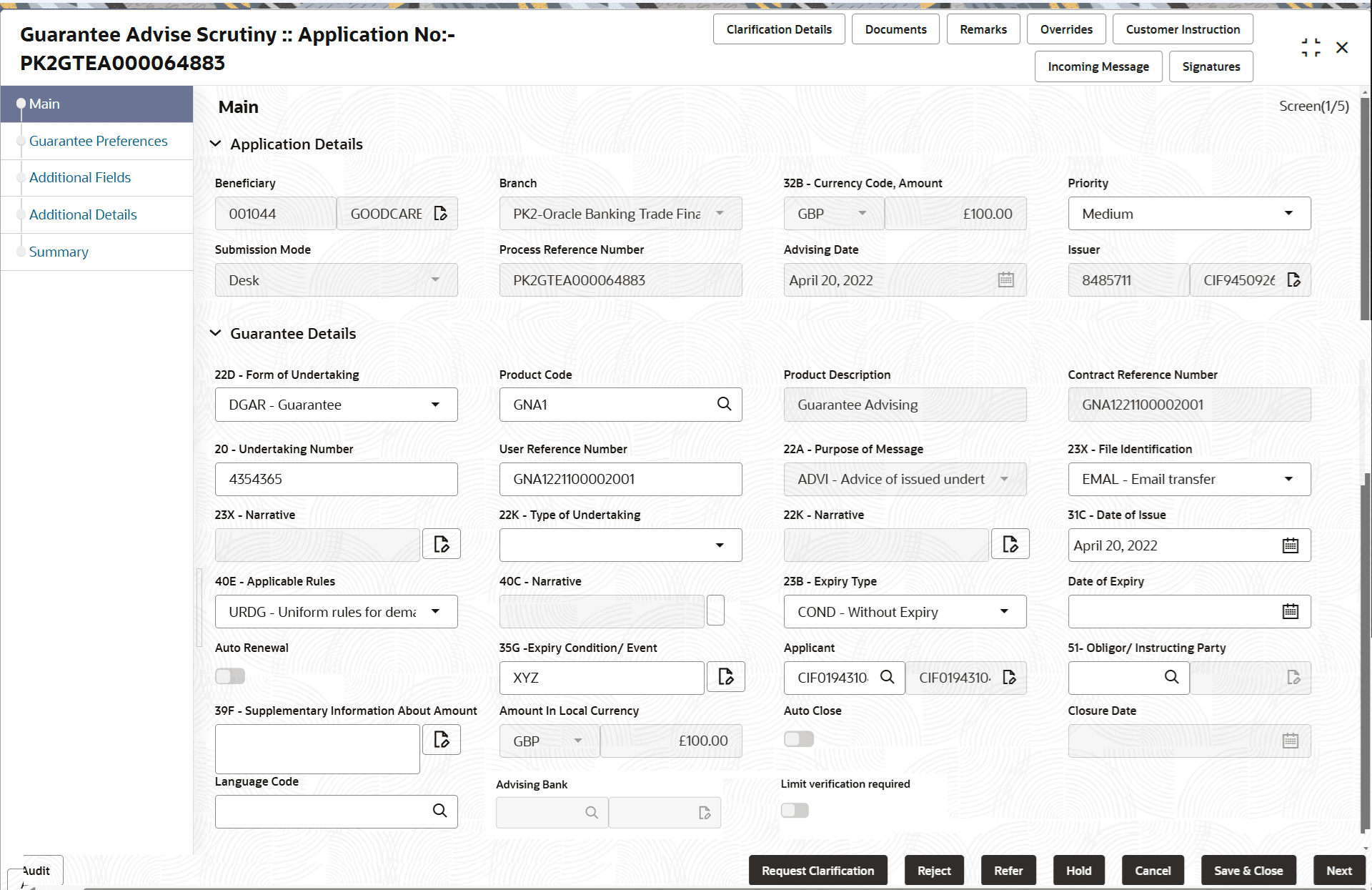Image resolution: width=1372 pixels, height=890 pixels.
Task: Open the Summary section
Action: tap(59, 252)
